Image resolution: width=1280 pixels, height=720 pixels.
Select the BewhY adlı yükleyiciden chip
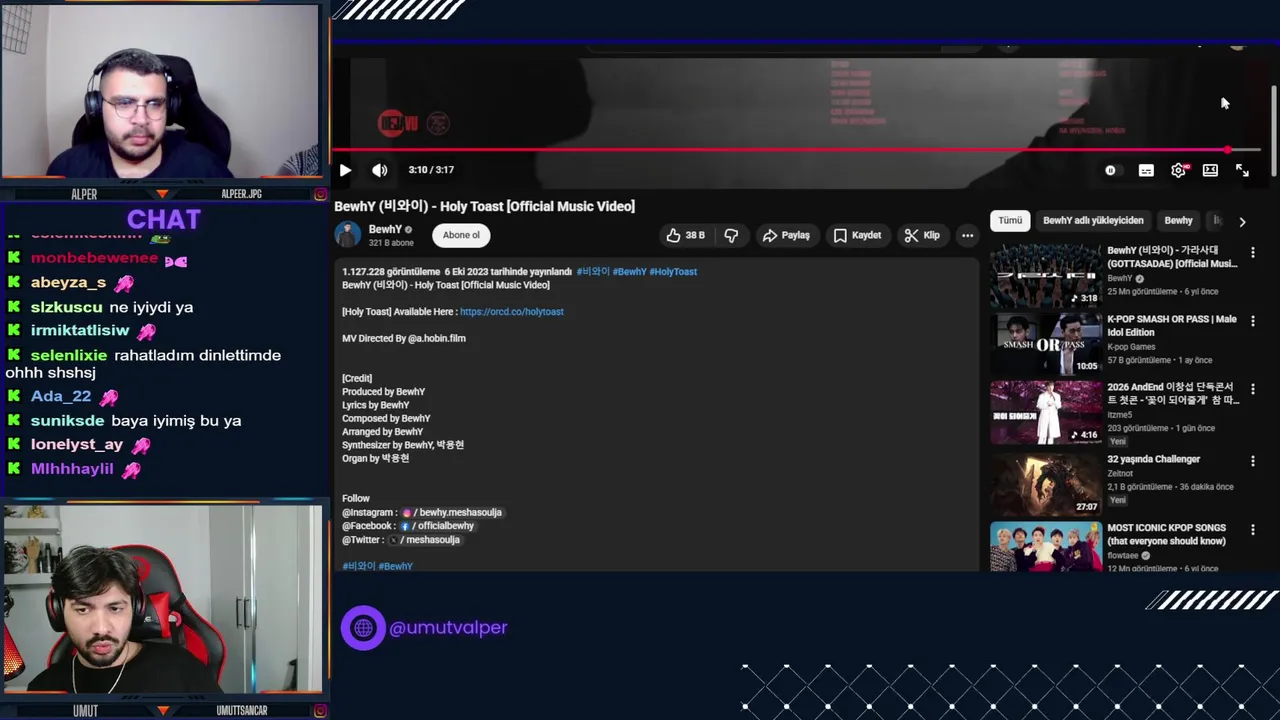[1093, 220]
